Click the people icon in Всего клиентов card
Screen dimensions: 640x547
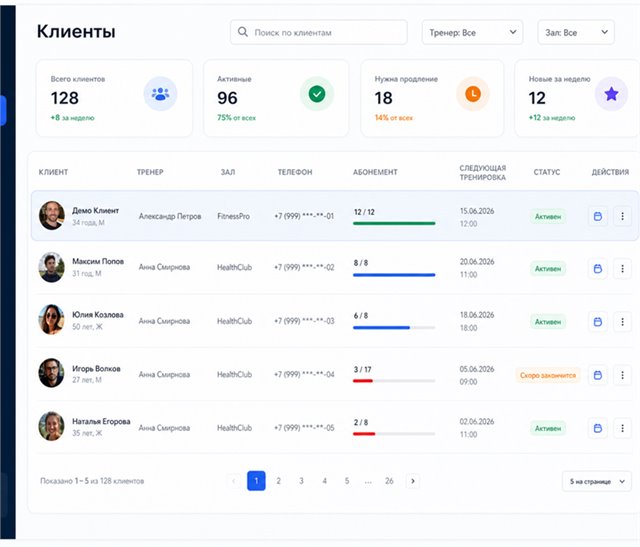pos(160,94)
